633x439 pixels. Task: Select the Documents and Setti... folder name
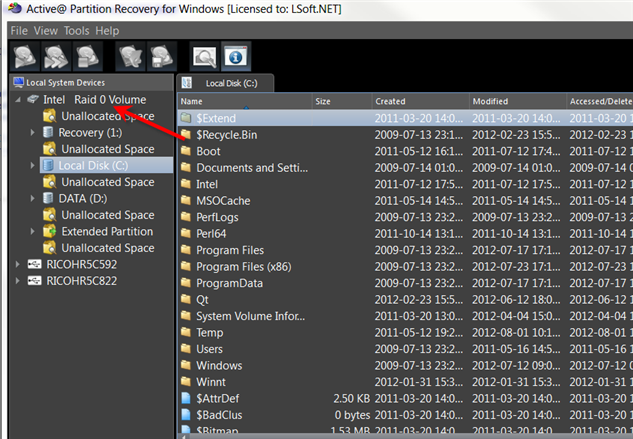(x=252, y=168)
